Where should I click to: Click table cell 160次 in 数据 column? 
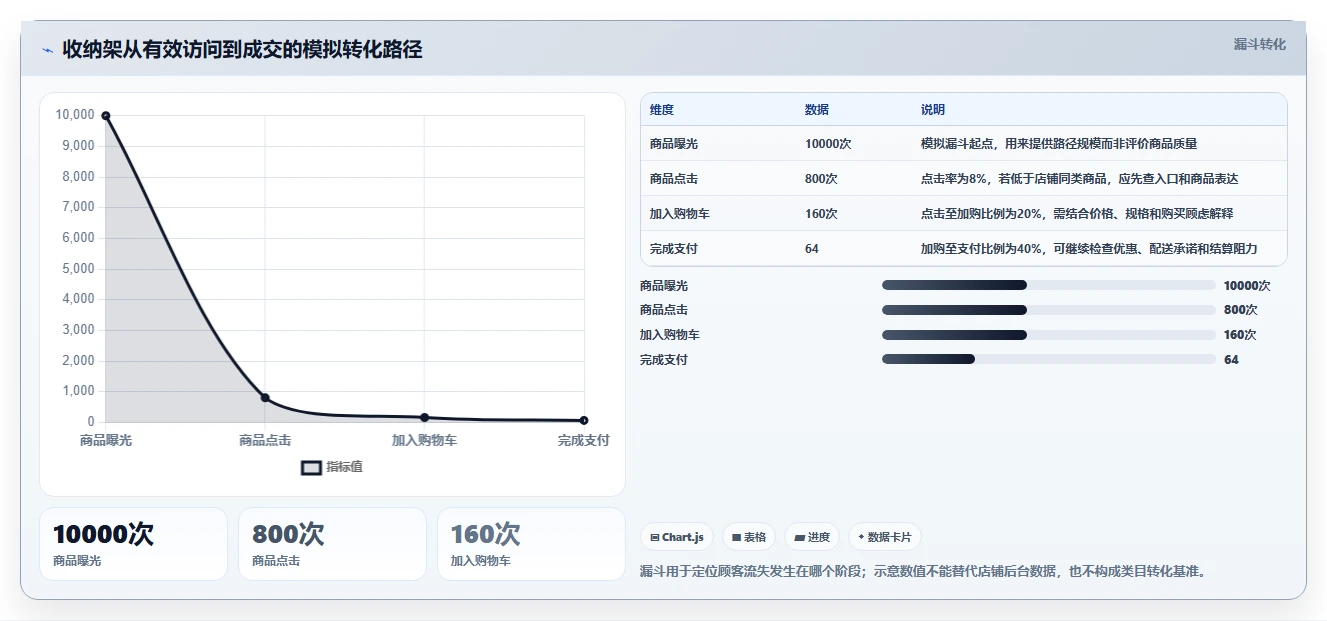point(821,214)
